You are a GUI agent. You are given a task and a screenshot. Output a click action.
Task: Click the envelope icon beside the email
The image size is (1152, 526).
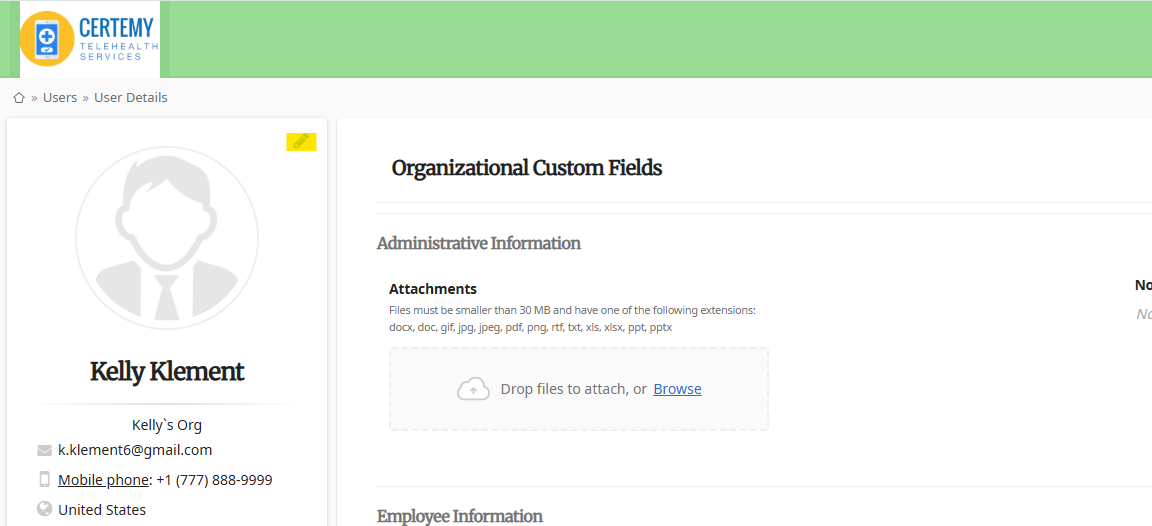click(44, 451)
